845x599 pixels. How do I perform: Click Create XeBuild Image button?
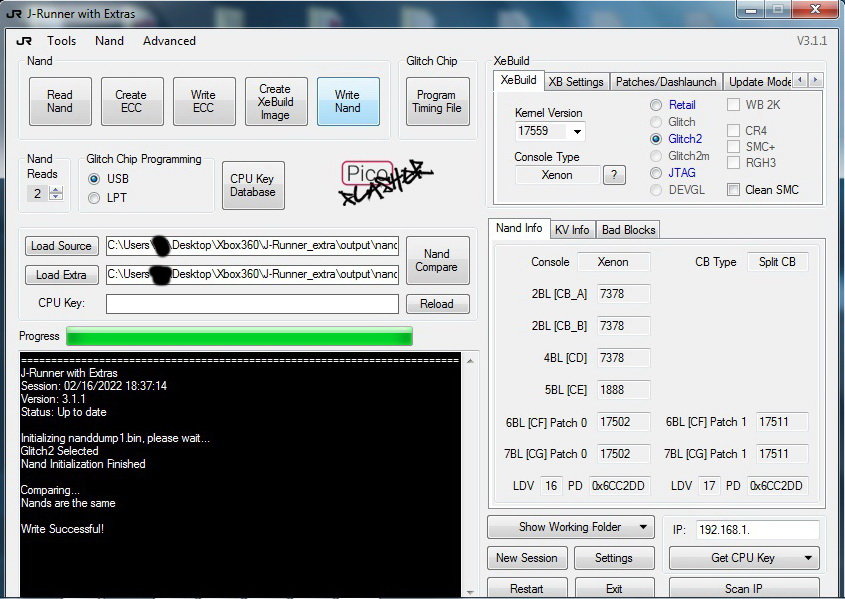click(276, 101)
